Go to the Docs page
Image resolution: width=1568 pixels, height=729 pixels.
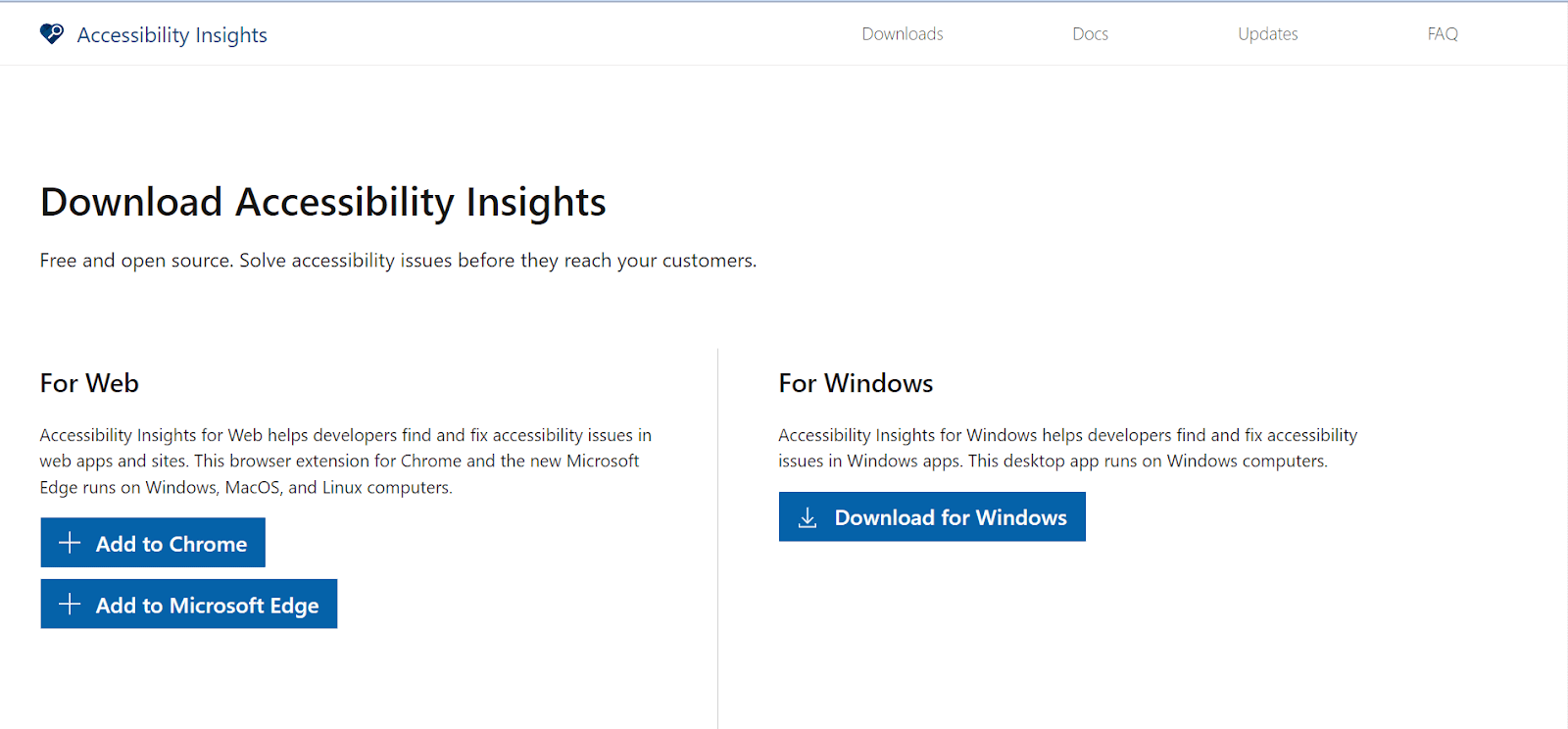coord(1090,34)
